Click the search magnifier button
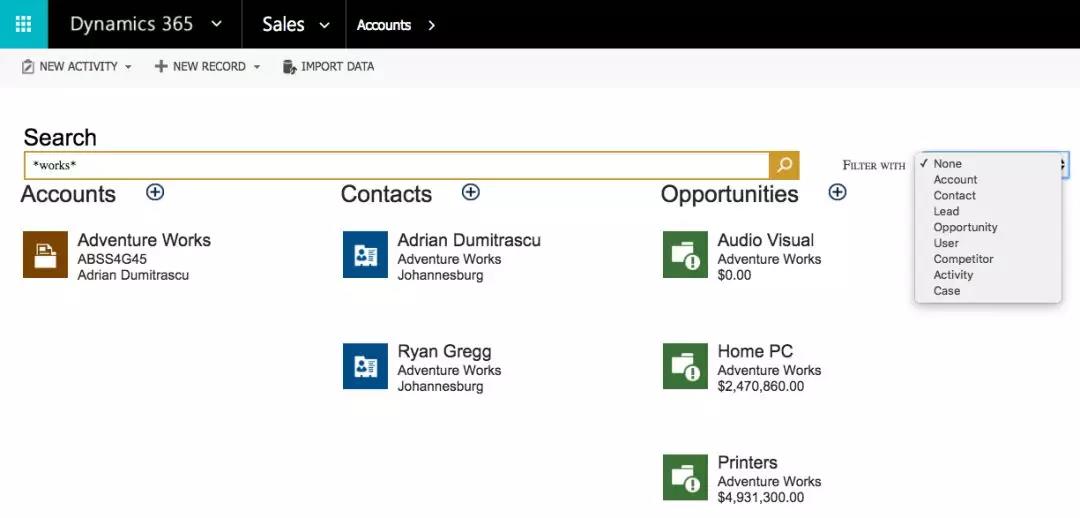The width and height of the screenshot is (1080, 518). [784, 165]
